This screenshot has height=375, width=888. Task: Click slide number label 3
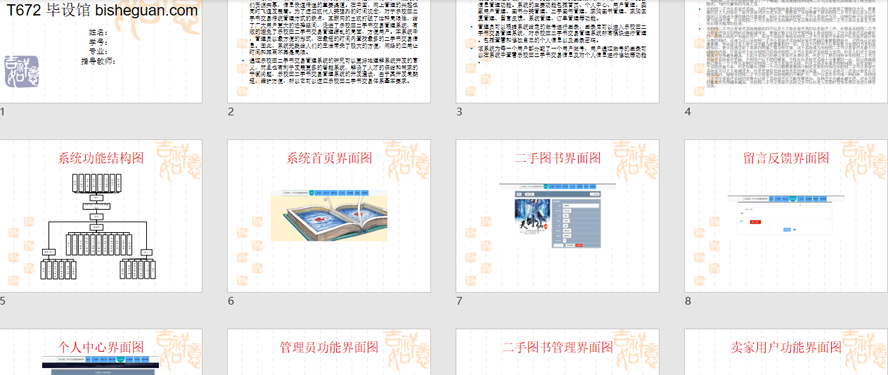tap(459, 112)
